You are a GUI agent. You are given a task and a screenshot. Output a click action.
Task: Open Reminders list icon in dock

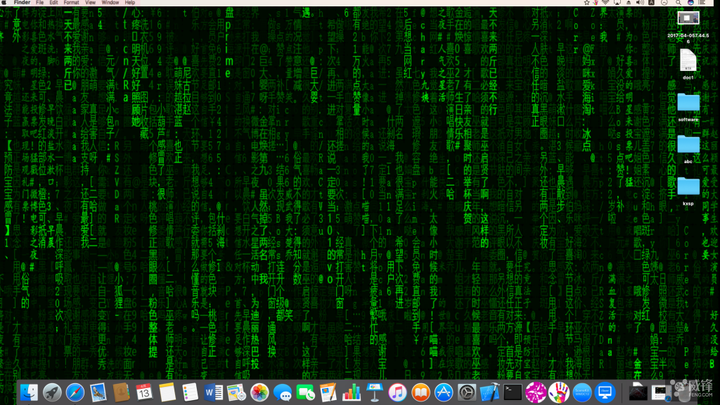[x=190, y=393]
